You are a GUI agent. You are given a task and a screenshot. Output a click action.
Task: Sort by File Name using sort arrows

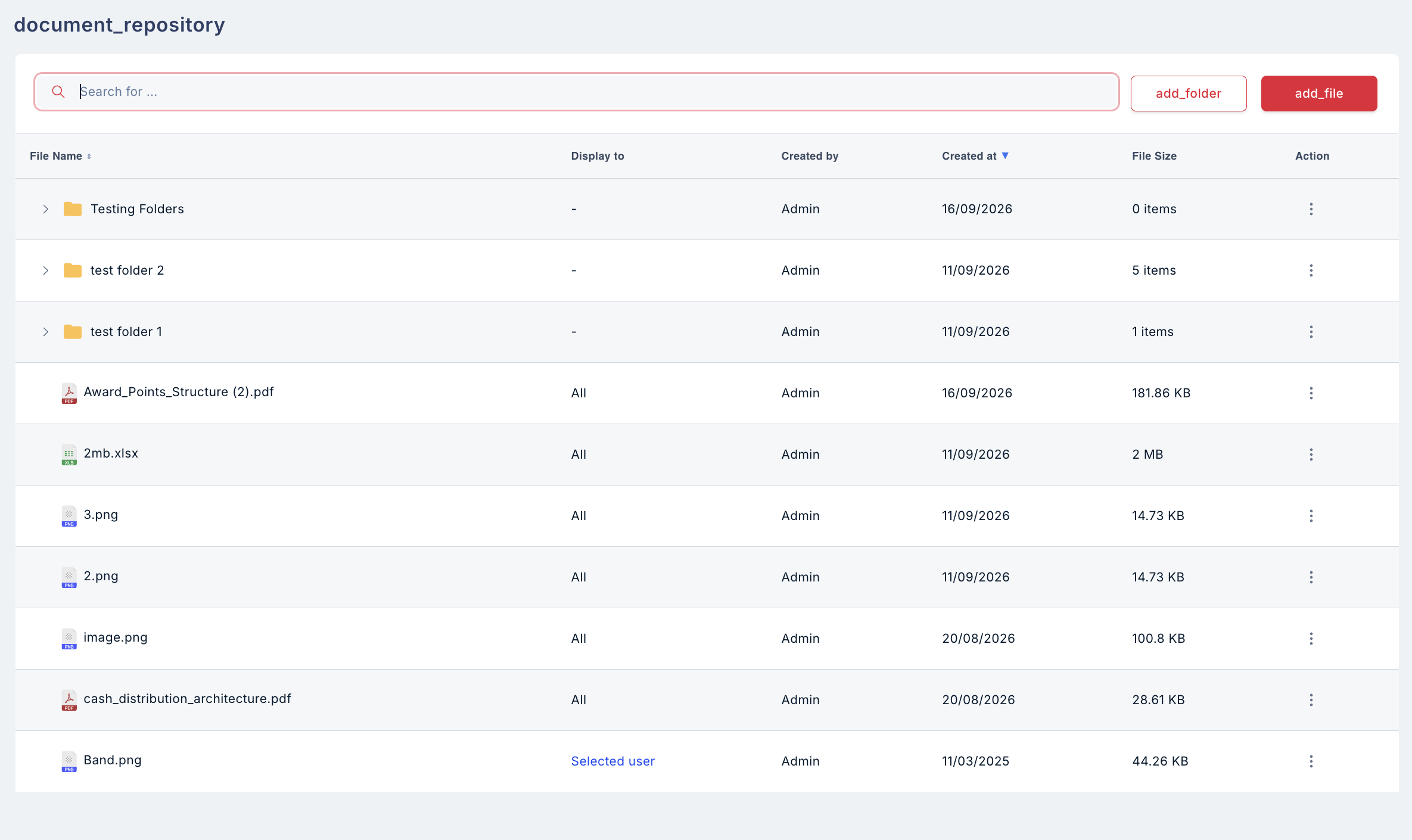point(89,157)
